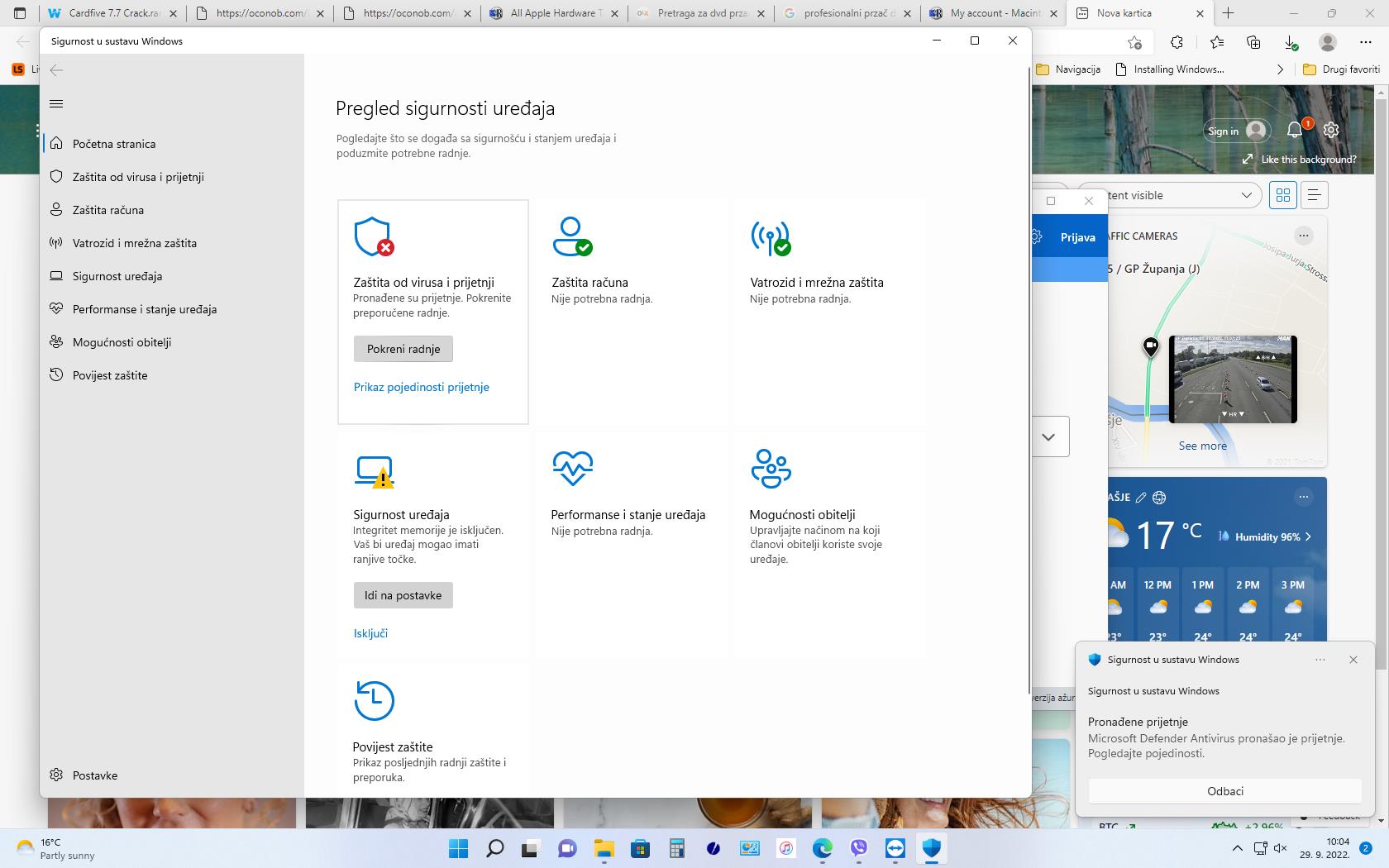Click the device performance heart icon

[x=572, y=469]
